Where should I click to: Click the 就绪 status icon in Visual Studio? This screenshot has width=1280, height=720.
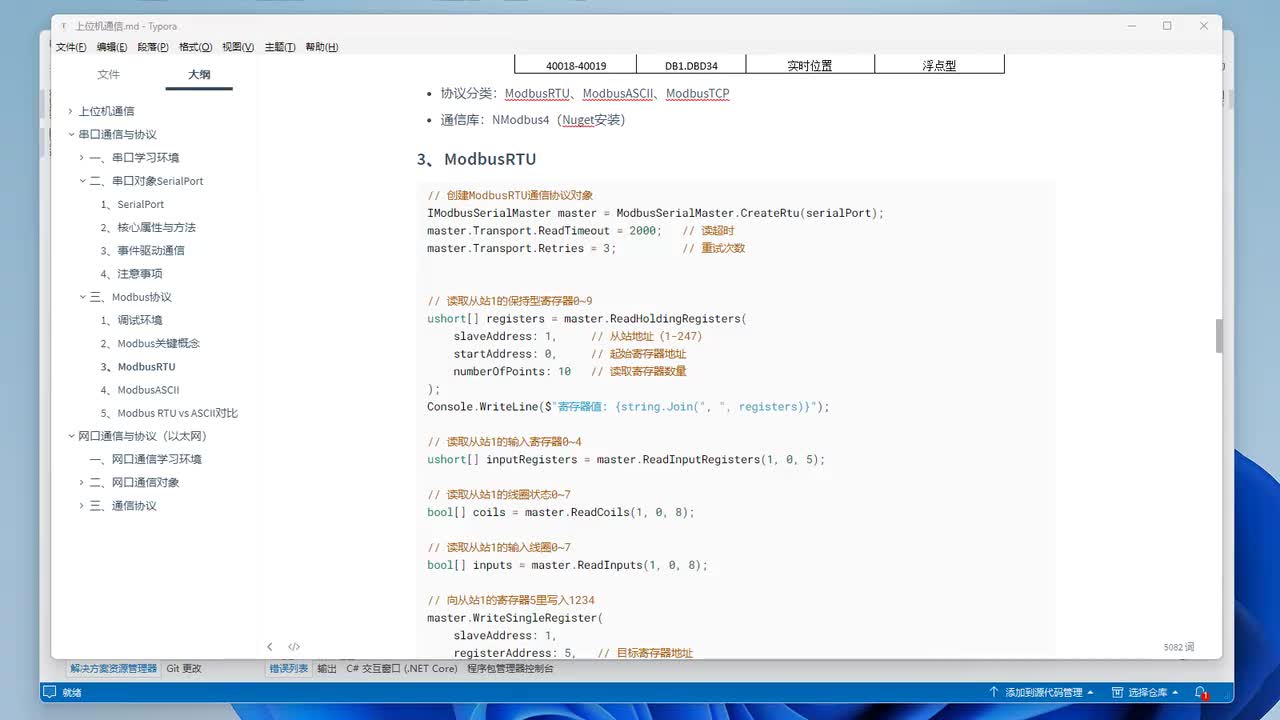click(x=49, y=692)
